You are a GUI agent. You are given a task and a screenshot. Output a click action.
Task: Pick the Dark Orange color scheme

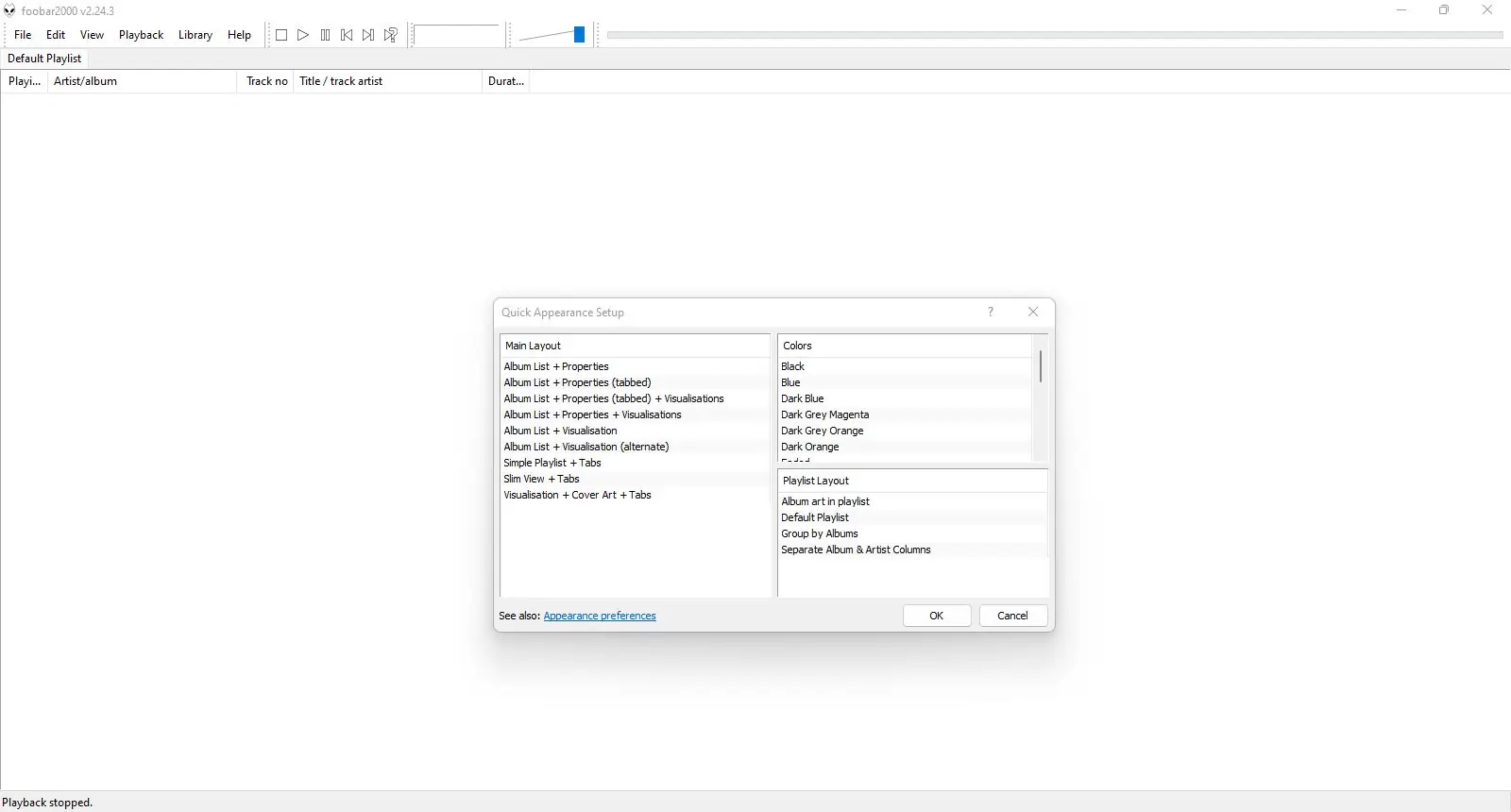(x=906, y=447)
